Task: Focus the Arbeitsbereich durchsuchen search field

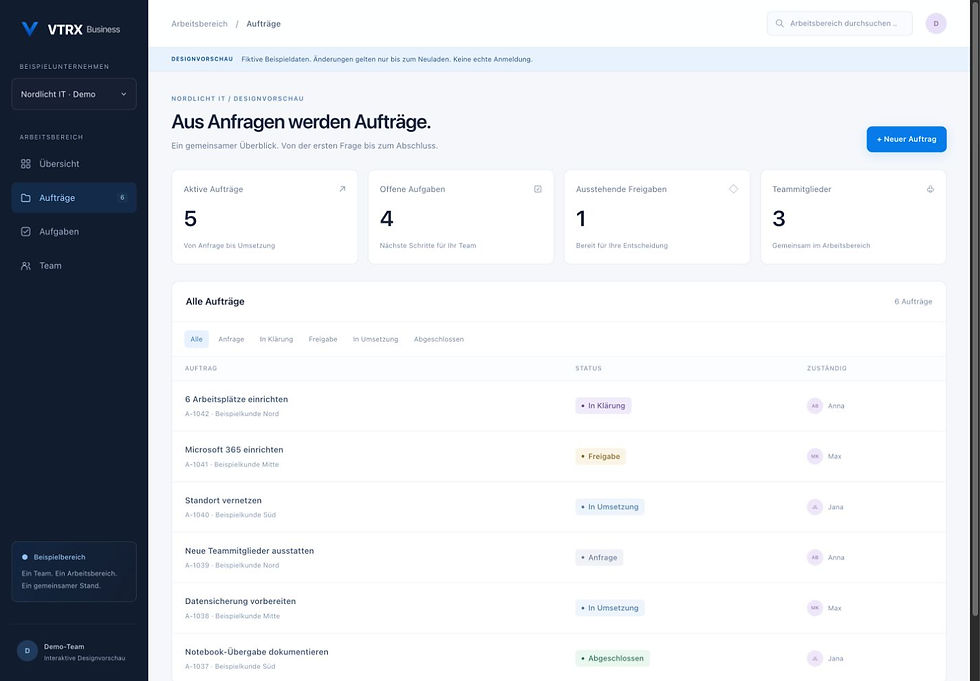Action: (x=839, y=24)
